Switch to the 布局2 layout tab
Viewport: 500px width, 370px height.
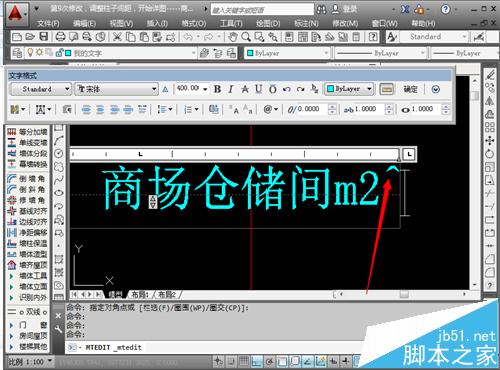[167, 295]
